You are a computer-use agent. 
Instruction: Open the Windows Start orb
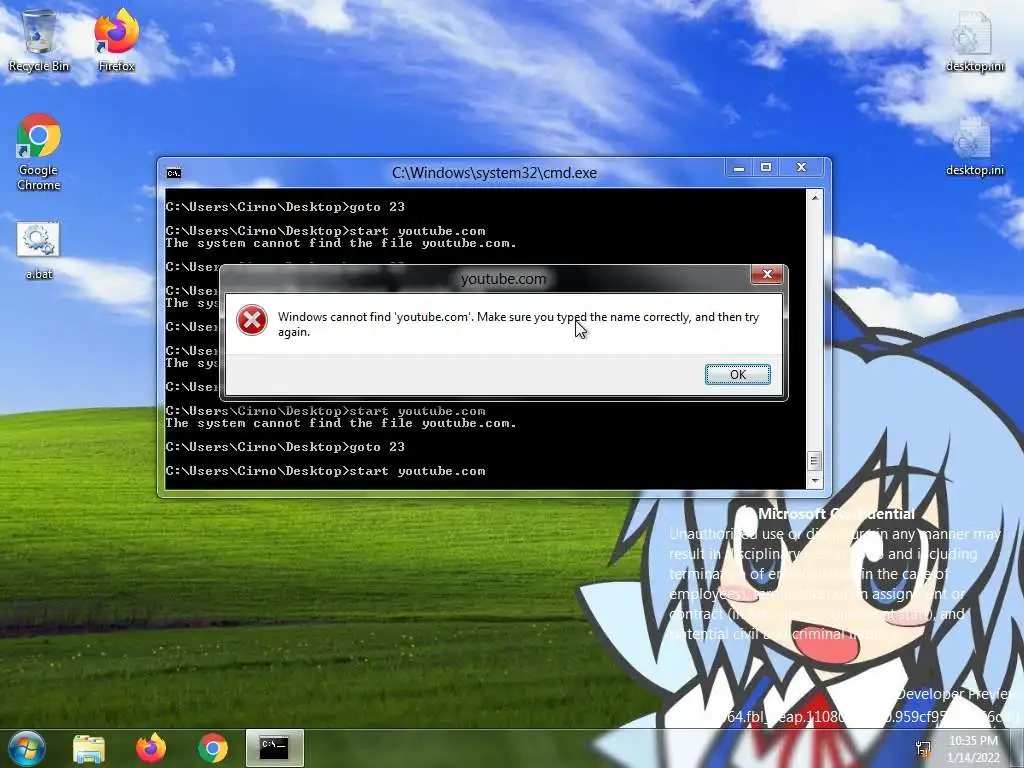(26, 748)
